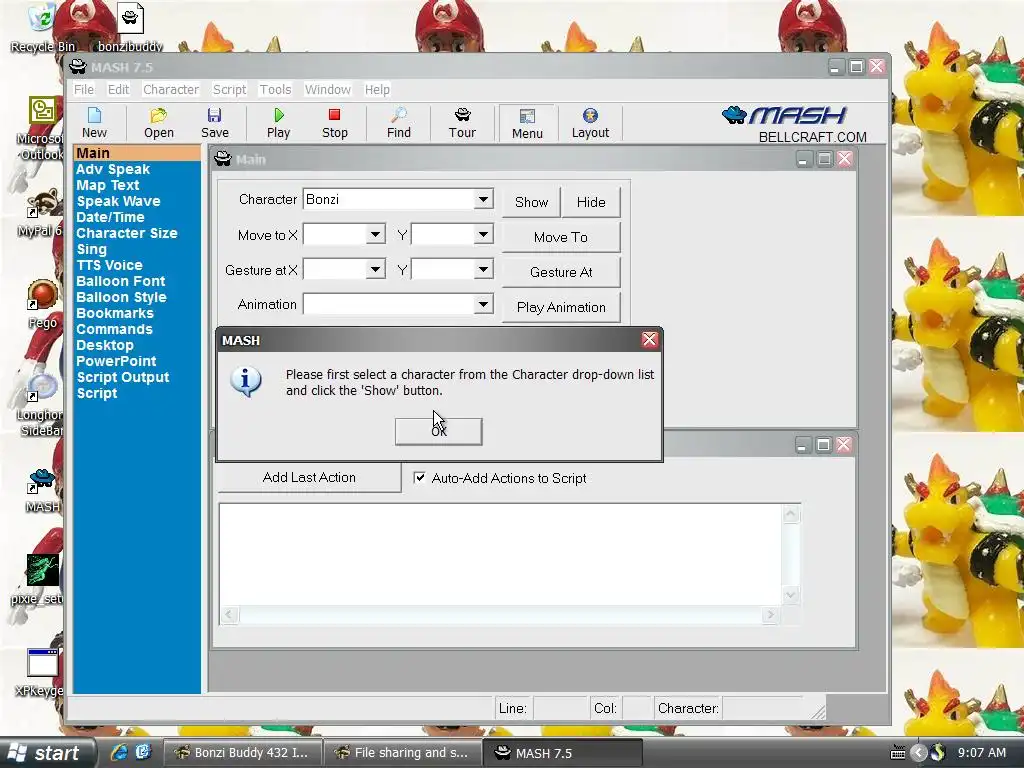Open the on-screen keyboard tray icon
Image resolution: width=1024 pixels, height=768 pixels.
coord(898,753)
